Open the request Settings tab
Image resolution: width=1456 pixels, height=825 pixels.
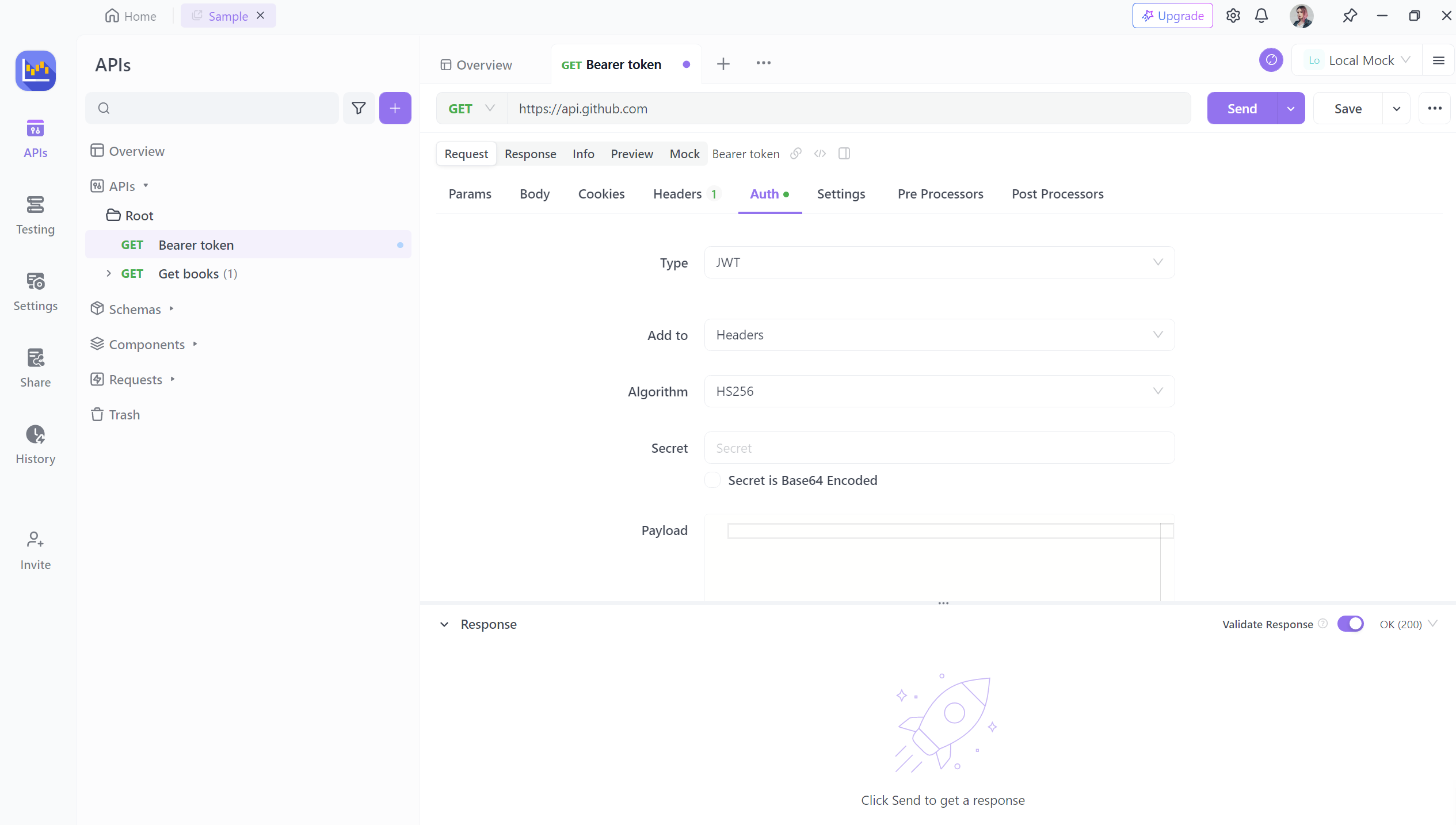841,194
